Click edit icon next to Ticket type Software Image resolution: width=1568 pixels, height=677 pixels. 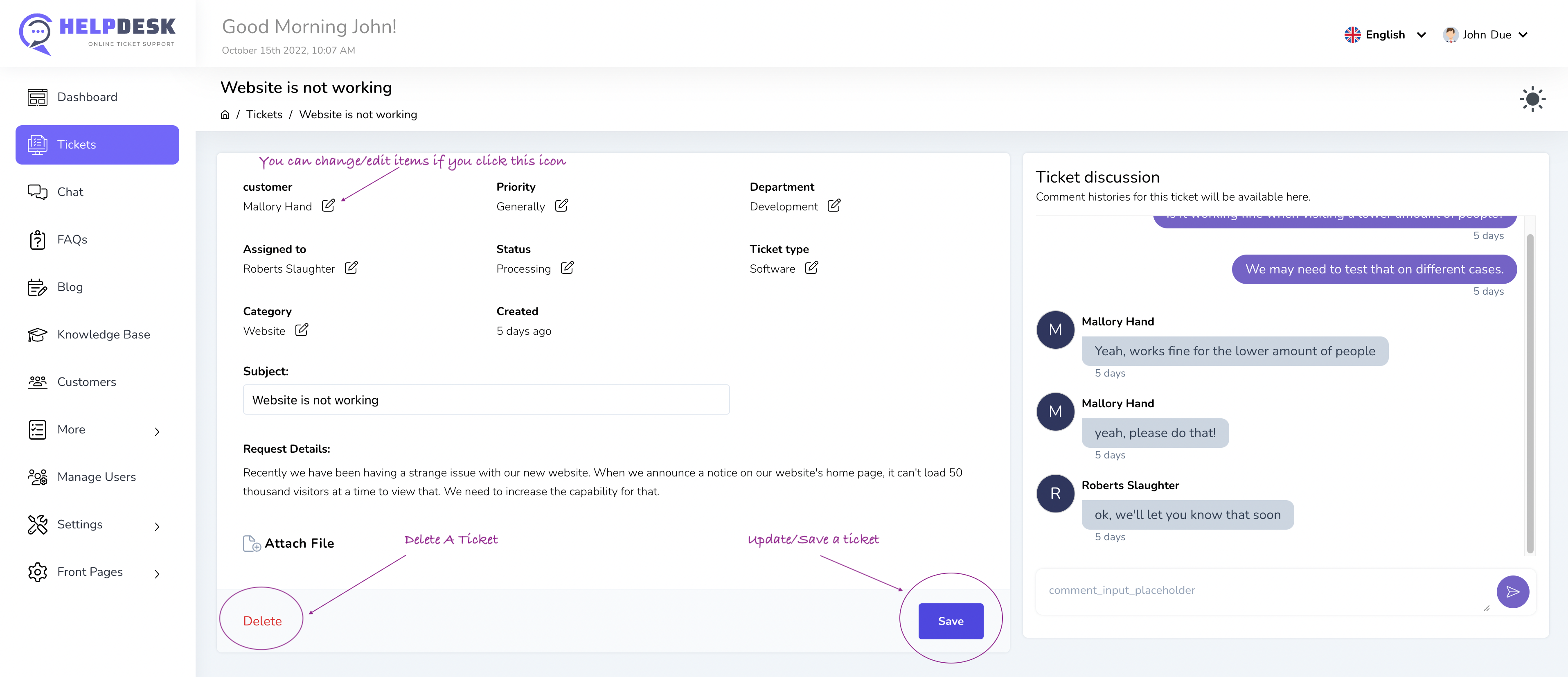[811, 268]
